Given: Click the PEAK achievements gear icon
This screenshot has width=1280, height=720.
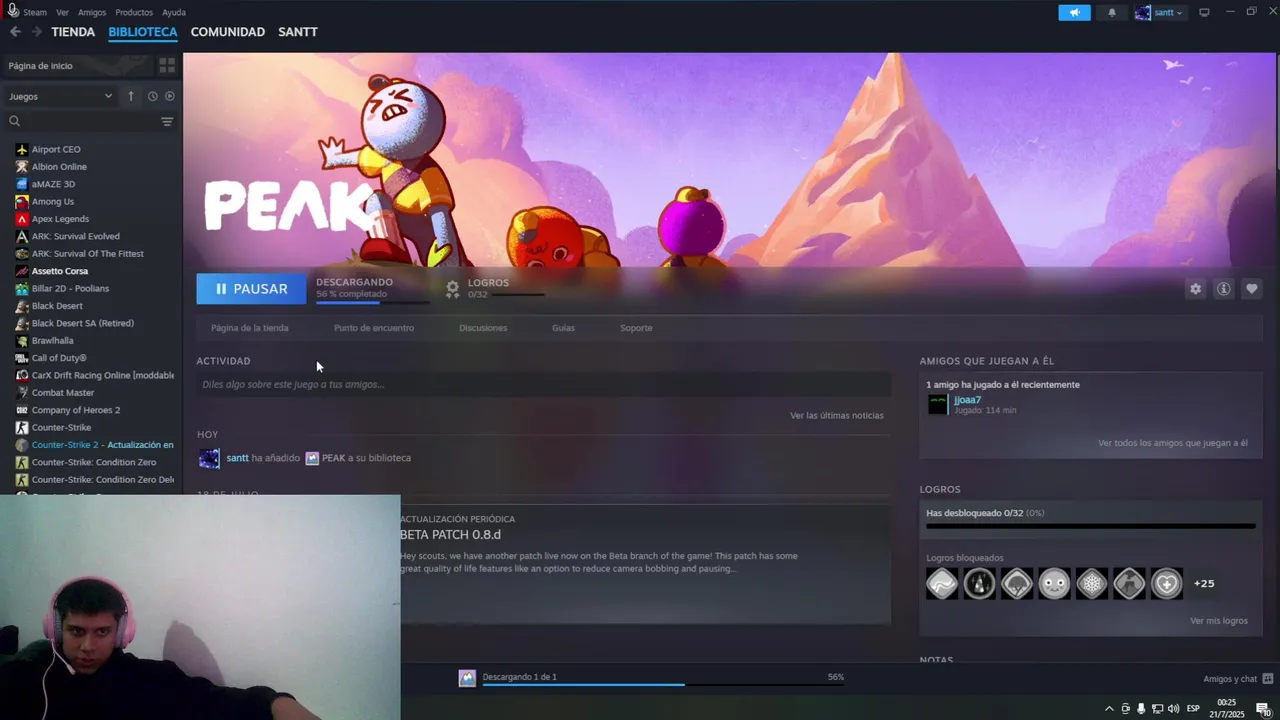Looking at the screenshot, I should pos(452,289).
